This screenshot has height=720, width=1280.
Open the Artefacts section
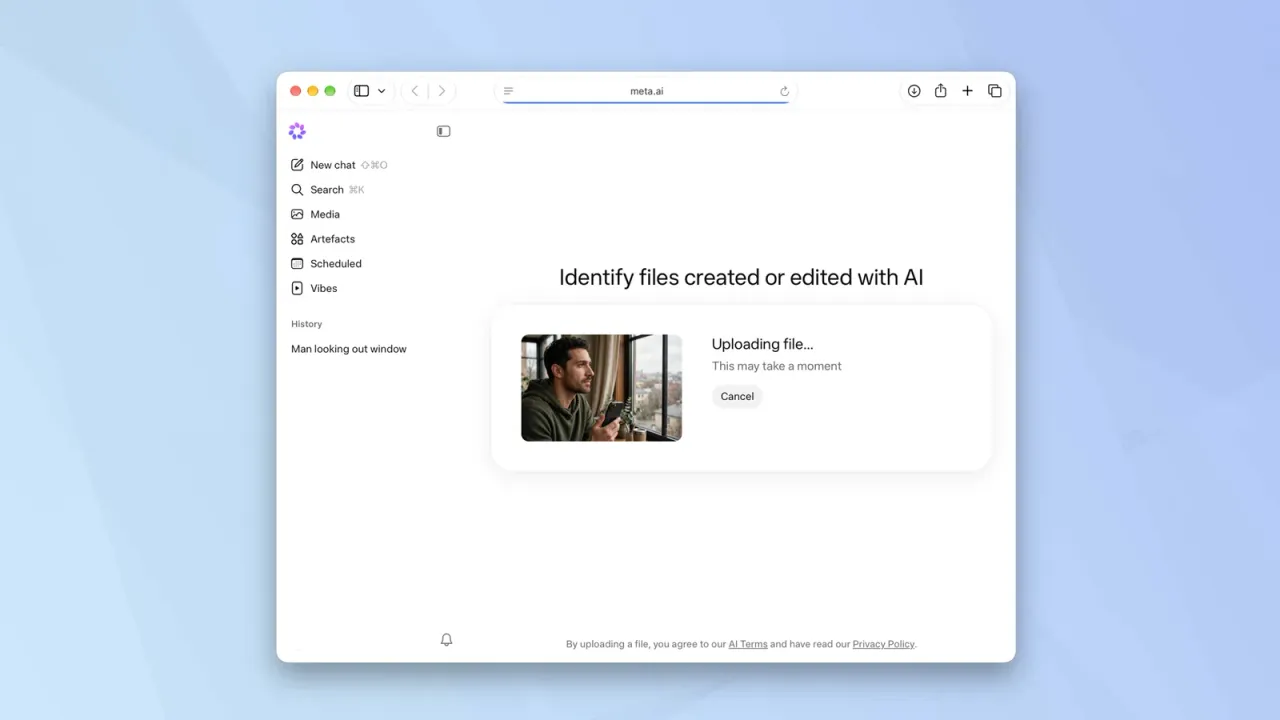[323, 239]
